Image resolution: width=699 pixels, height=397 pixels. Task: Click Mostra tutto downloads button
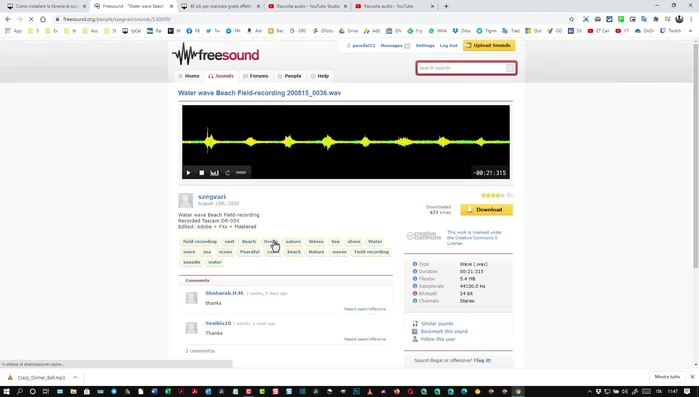(x=667, y=377)
